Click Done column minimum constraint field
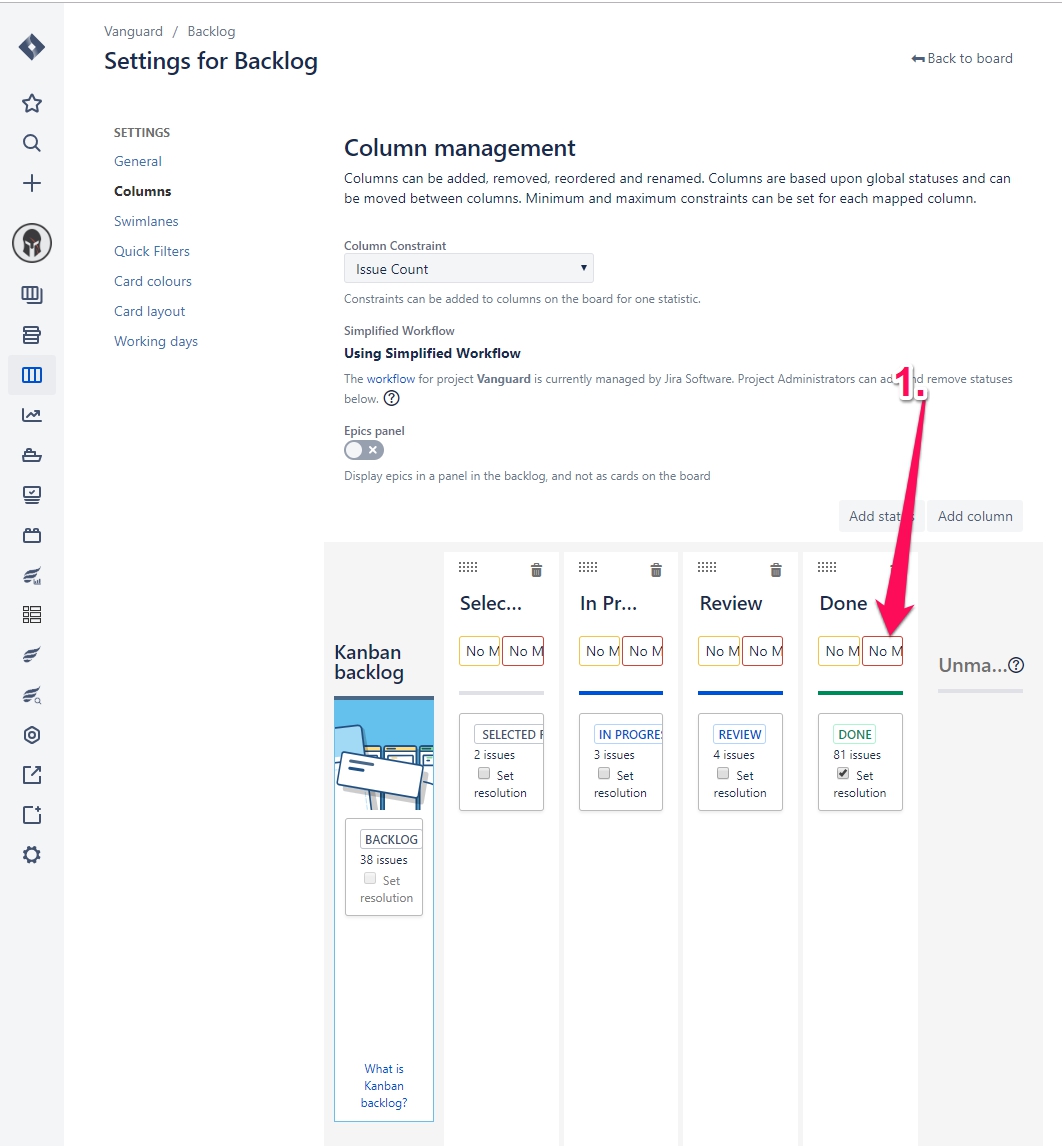 click(x=839, y=651)
